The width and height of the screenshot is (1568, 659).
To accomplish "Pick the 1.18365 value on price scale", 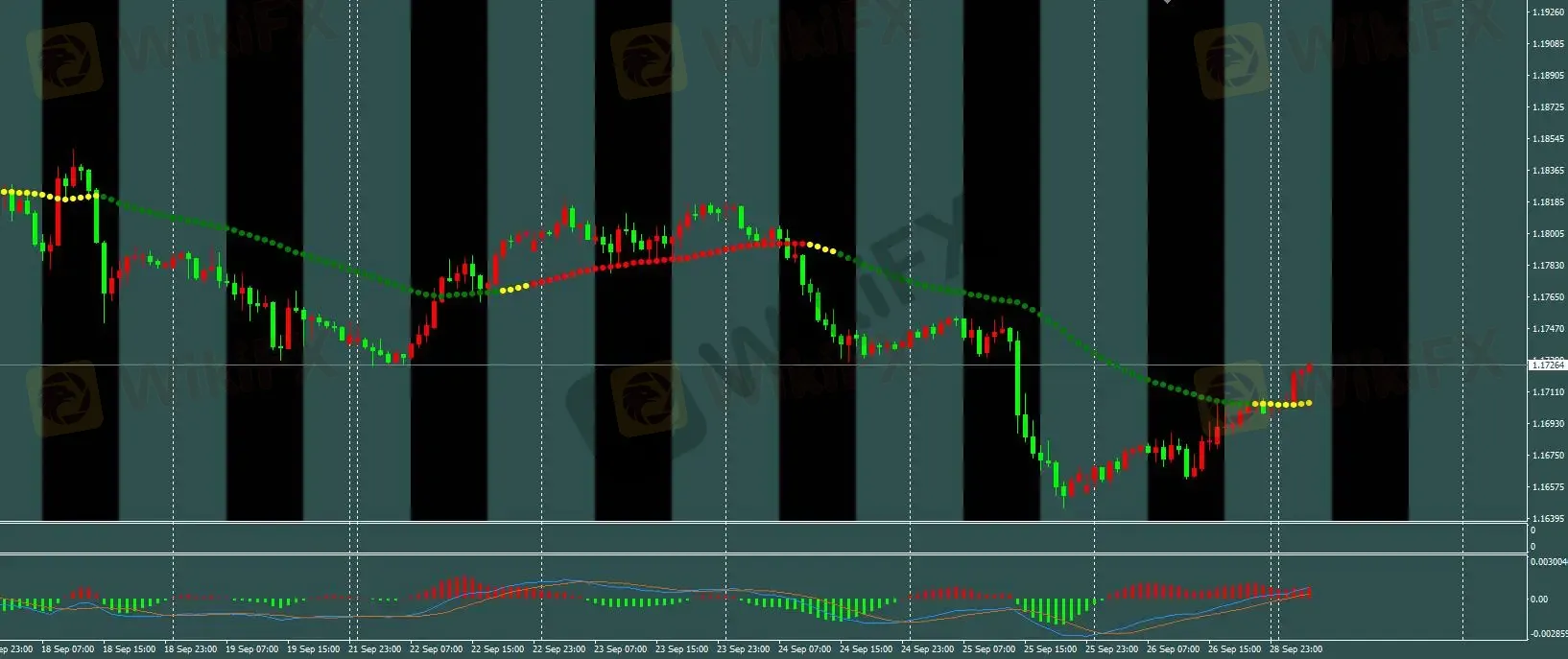I will point(1547,171).
